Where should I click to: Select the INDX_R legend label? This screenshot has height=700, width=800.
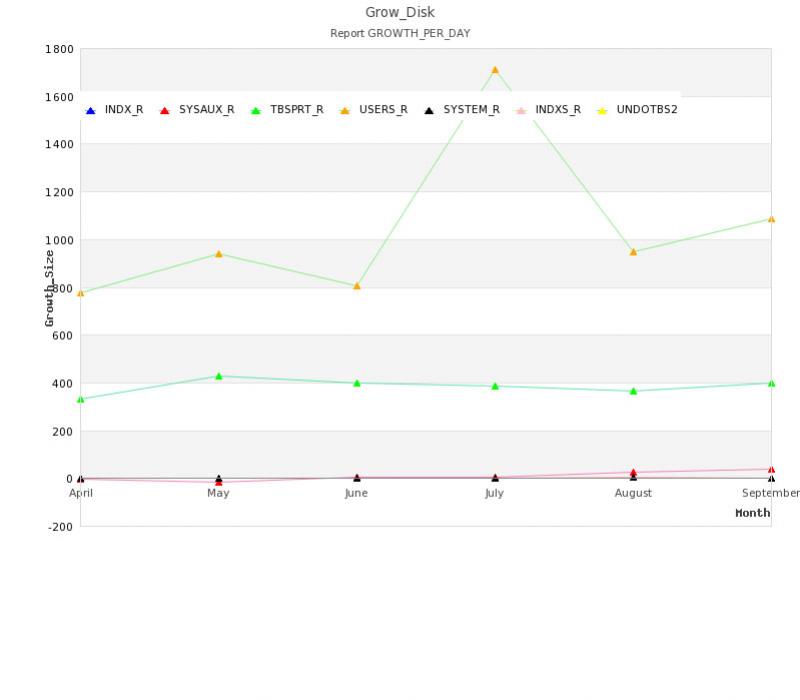(124, 110)
